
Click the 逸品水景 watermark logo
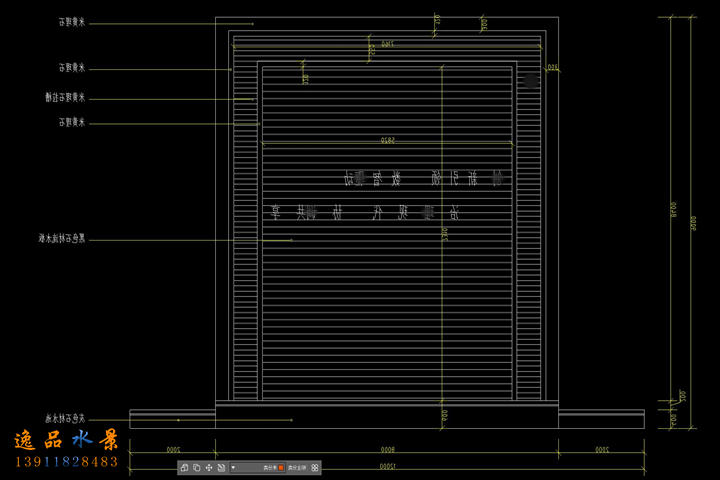pos(66,441)
